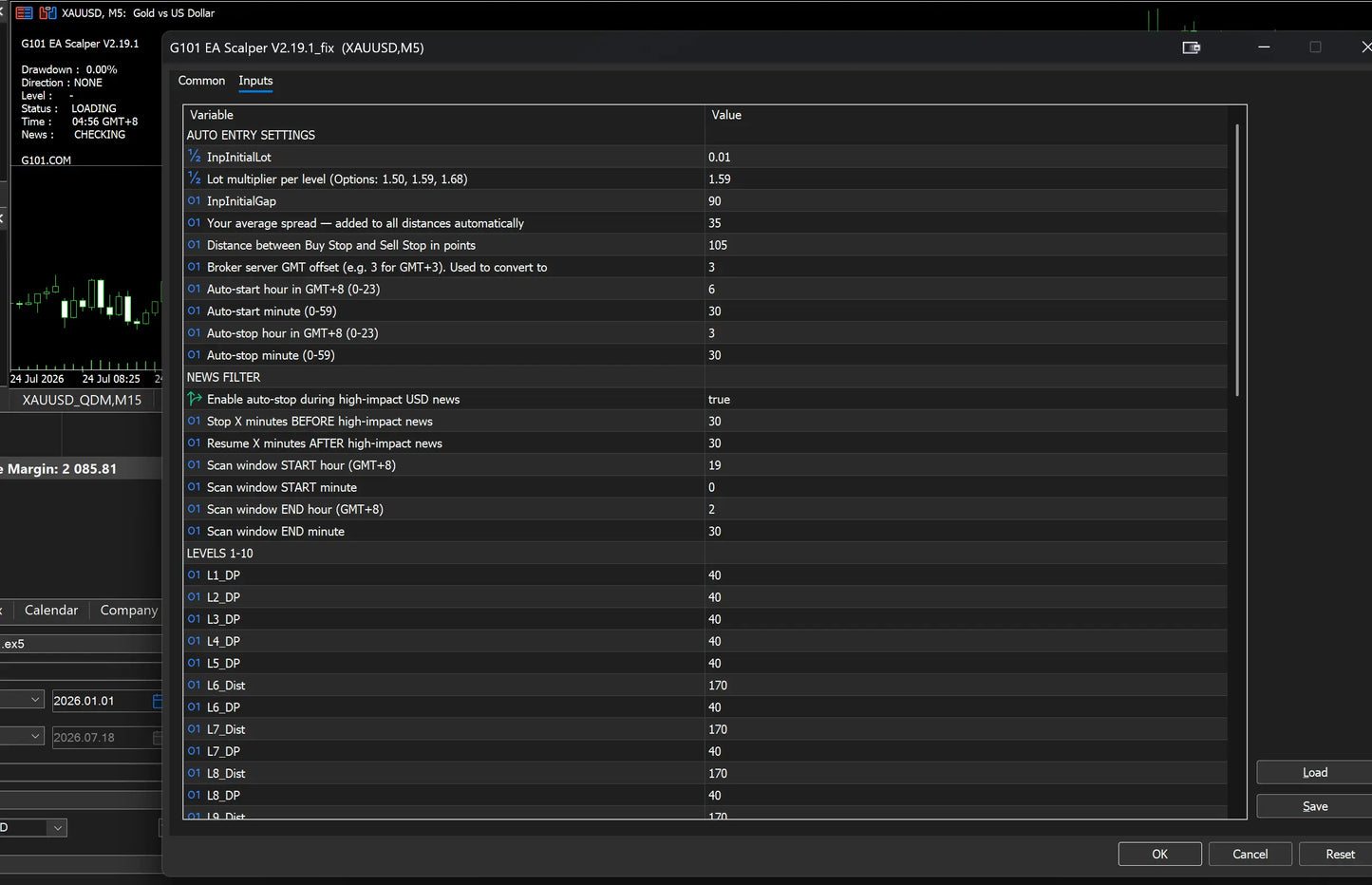Click the window pin icon in title bar
The width and height of the screenshot is (1372, 885).
tap(1191, 47)
